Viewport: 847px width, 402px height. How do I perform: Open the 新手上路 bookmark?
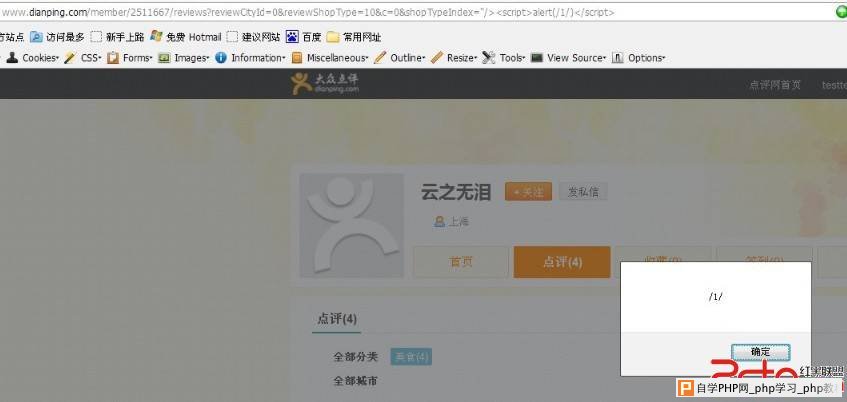(117, 37)
